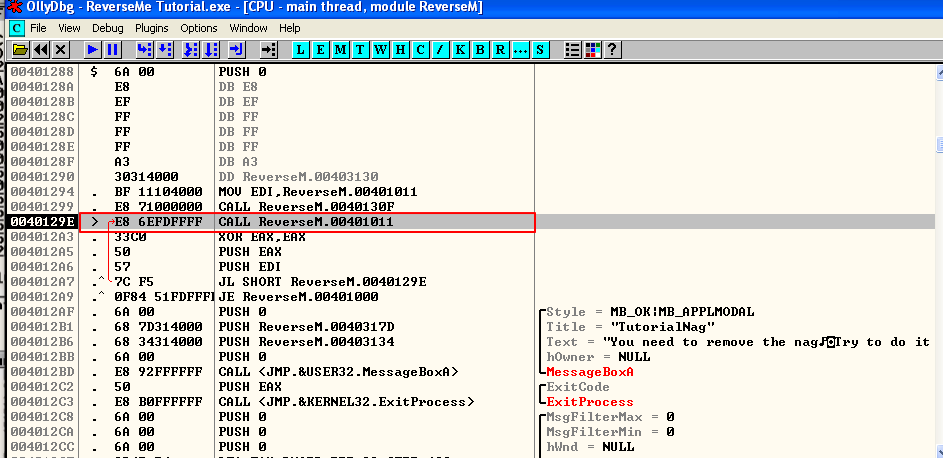Show the References window (R)
The height and width of the screenshot is (458, 943).
point(499,49)
